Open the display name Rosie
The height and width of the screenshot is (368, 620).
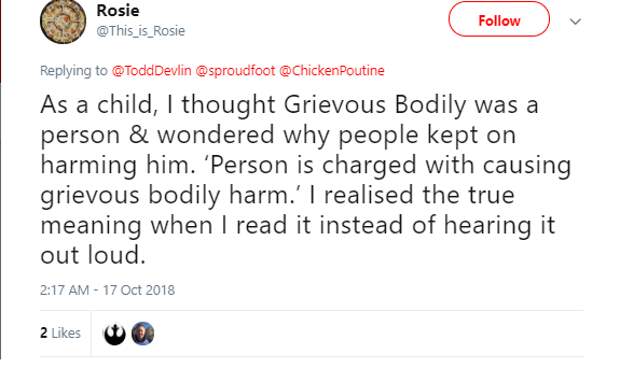point(118,10)
